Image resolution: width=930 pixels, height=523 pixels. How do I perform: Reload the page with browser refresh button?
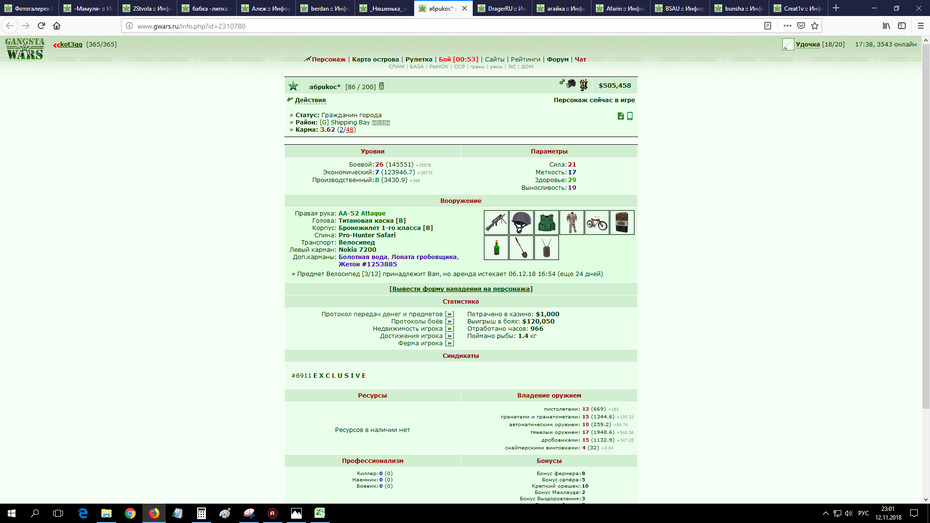coord(41,25)
